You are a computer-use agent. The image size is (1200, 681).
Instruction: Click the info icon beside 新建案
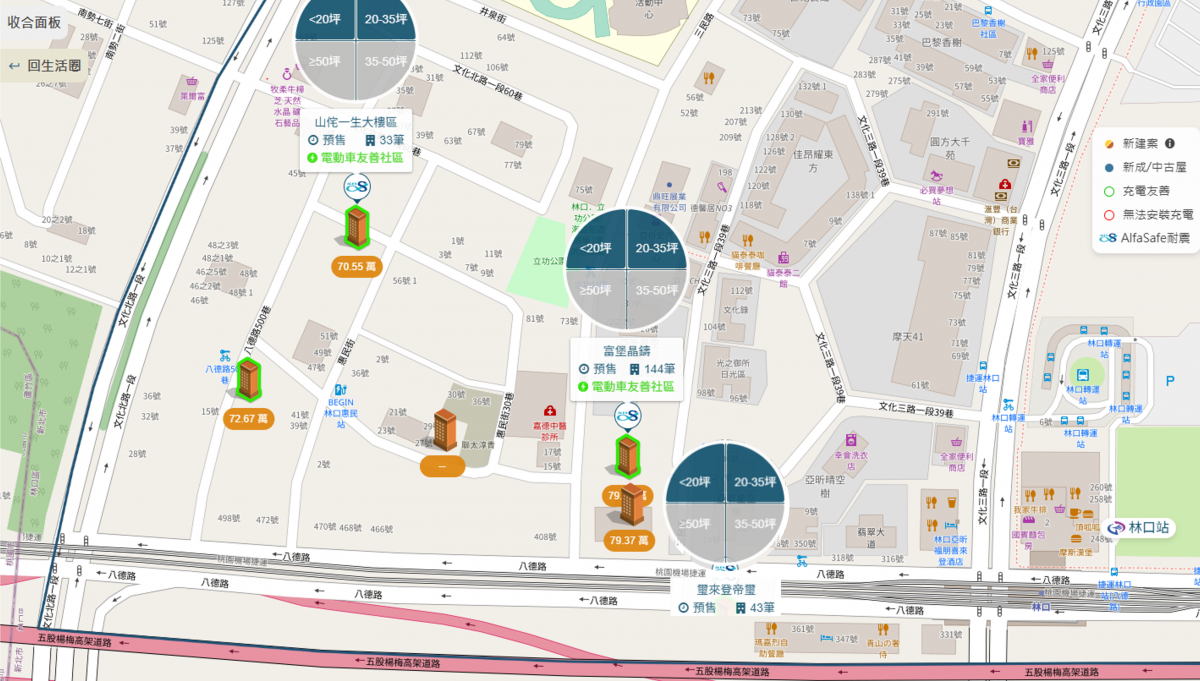[x=1169, y=144]
